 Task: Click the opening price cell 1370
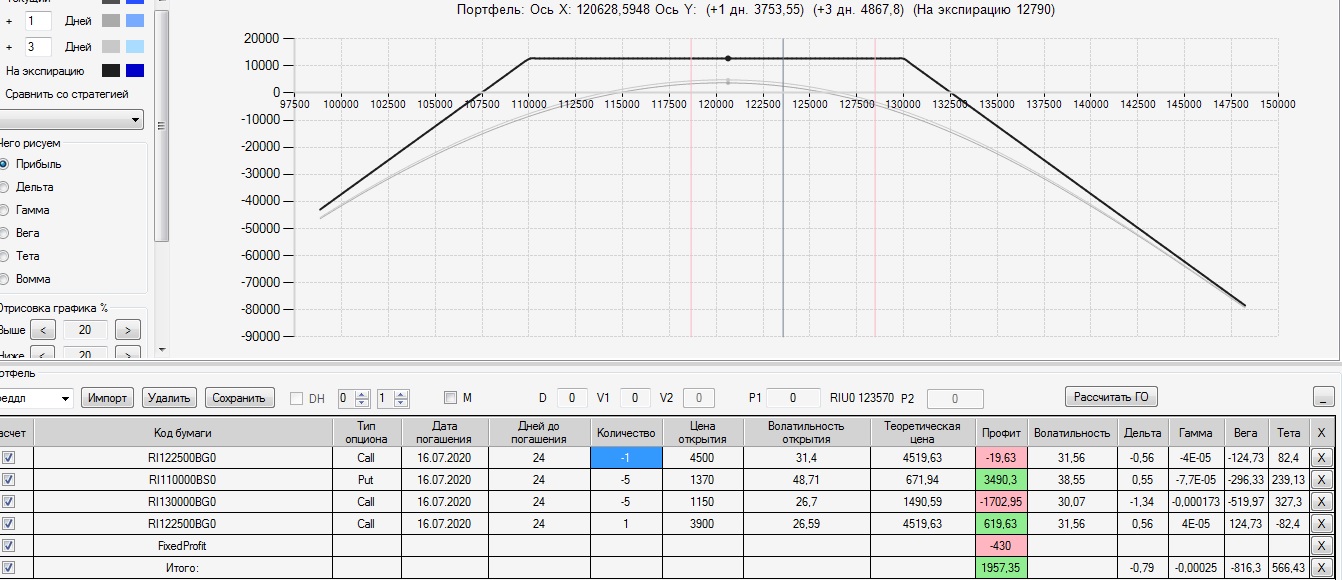point(701,479)
